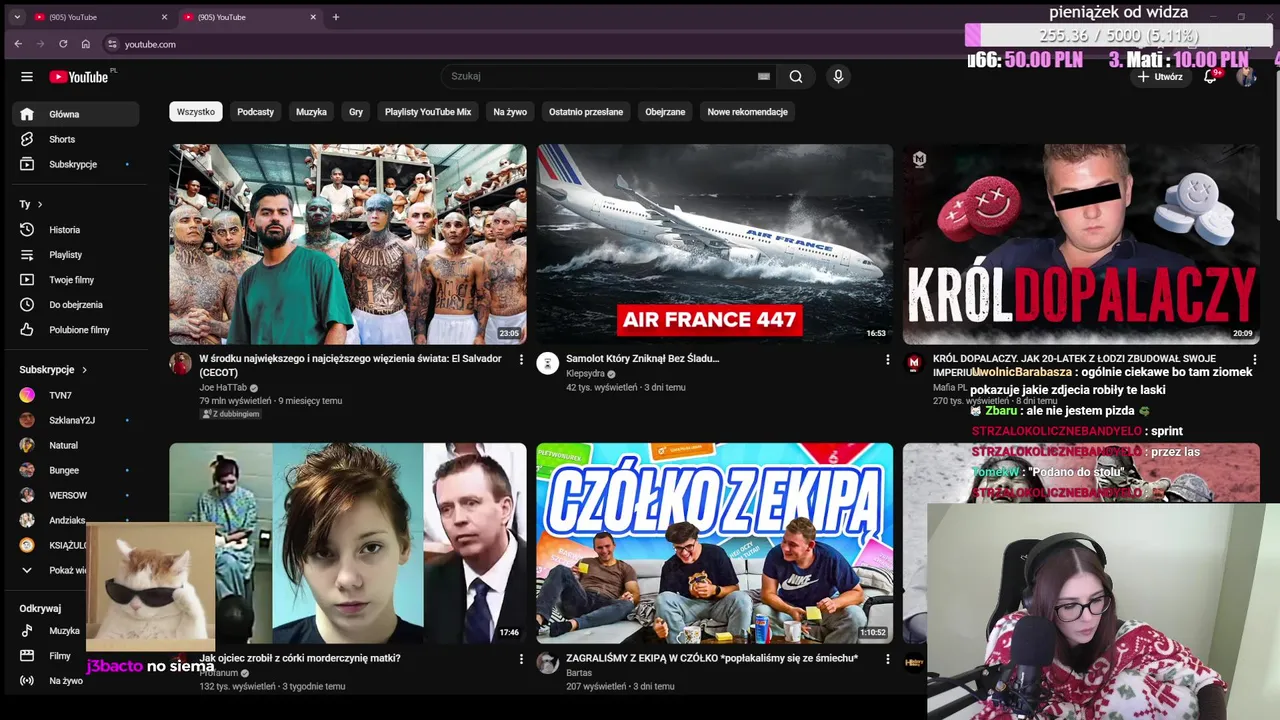Select the Na żywo filter chip
The width and height of the screenshot is (1280, 720).
coord(510,112)
